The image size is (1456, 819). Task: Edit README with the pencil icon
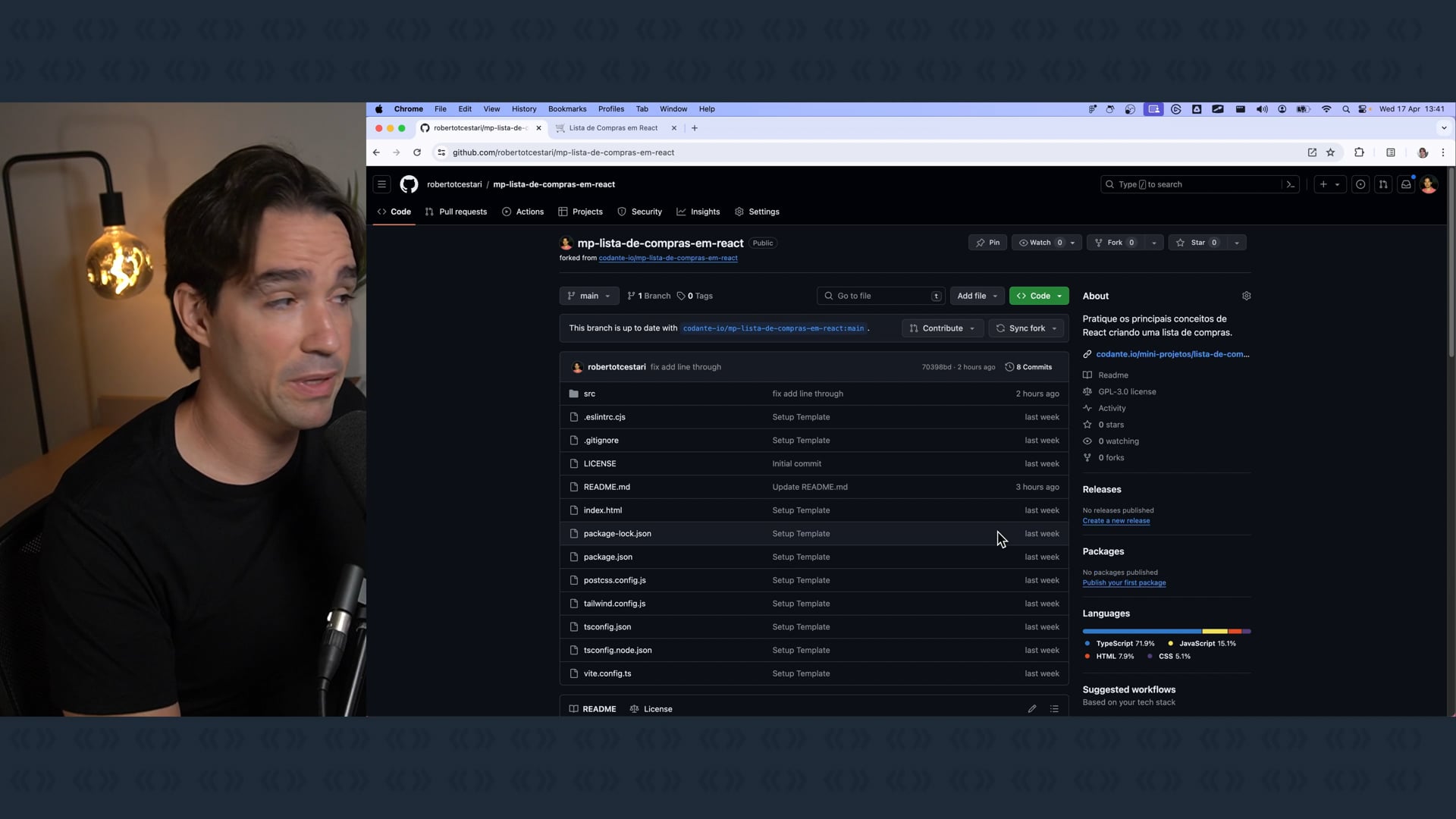(x=1032, y=709)
